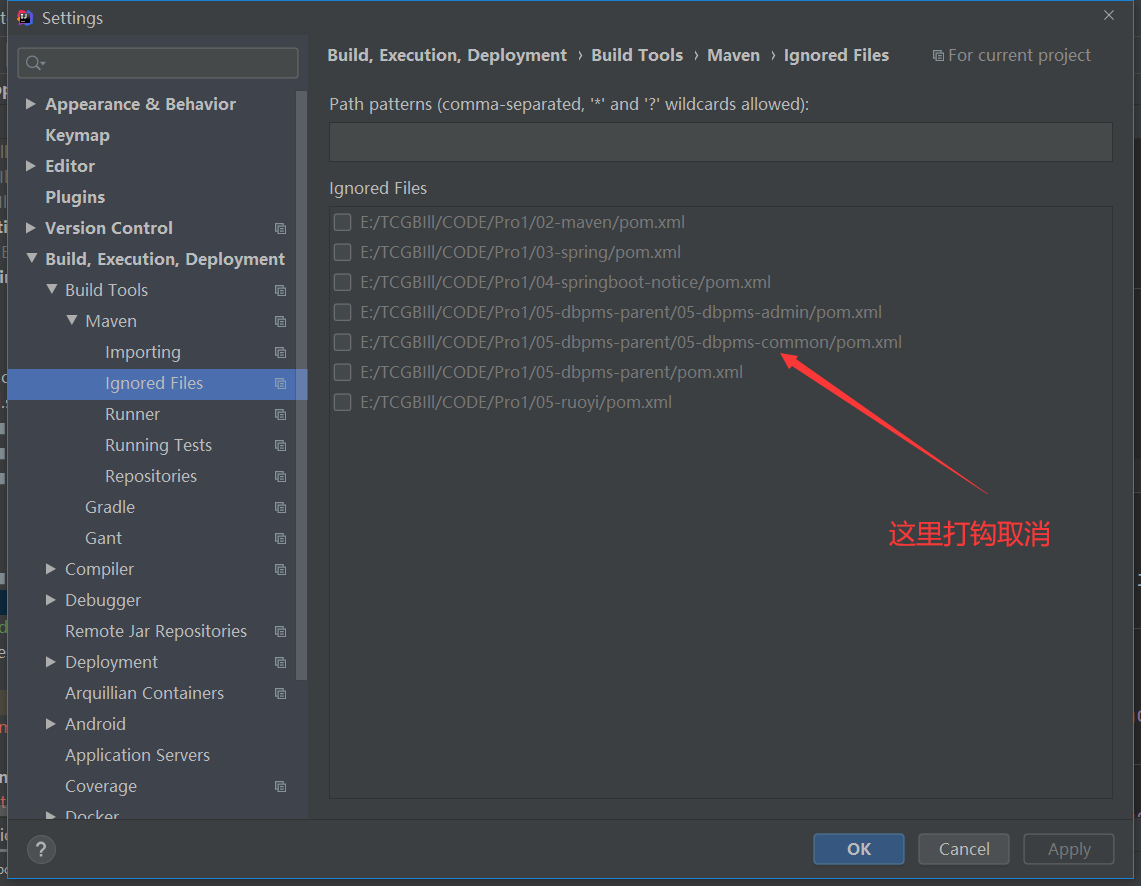The width and height of the screenshot is (1141, 886).
Task: Focus the settings search field
Action: pyautogui.click(x=158, y=63)
